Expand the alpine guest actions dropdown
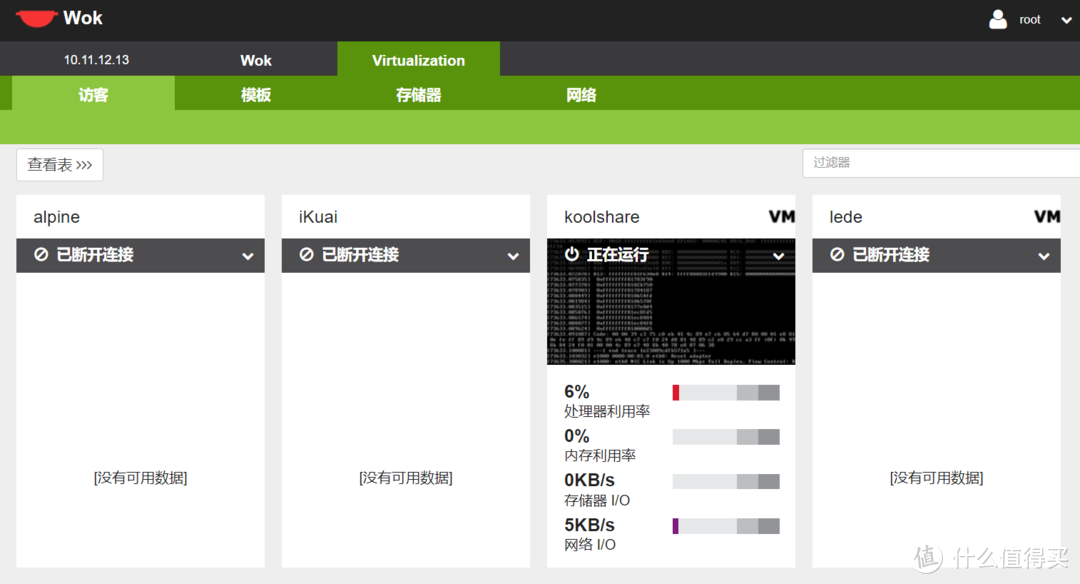Image resolution: width=1080 pixels, height=584 pixels. click(248, 256)
